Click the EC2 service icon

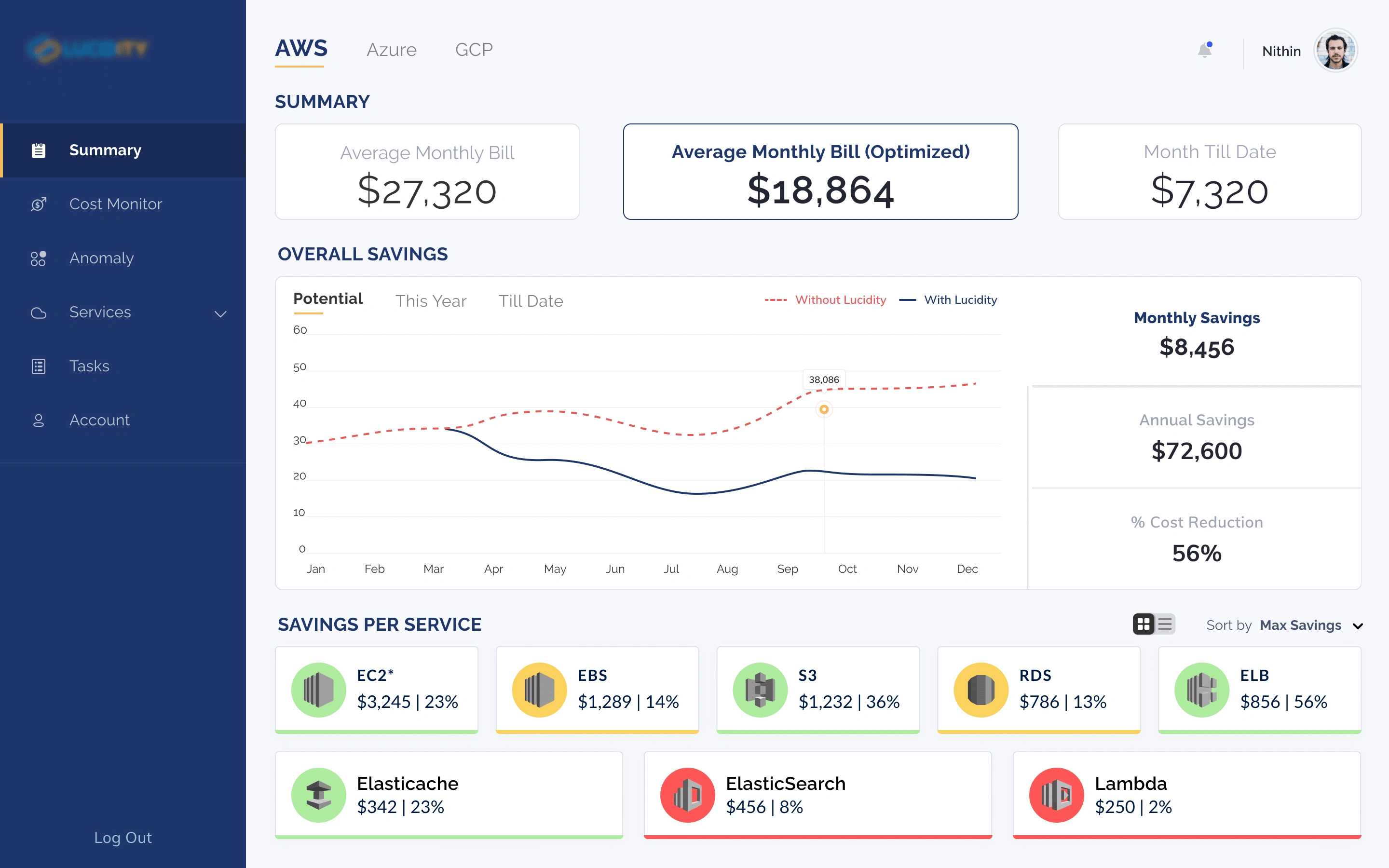click(318, 690)
